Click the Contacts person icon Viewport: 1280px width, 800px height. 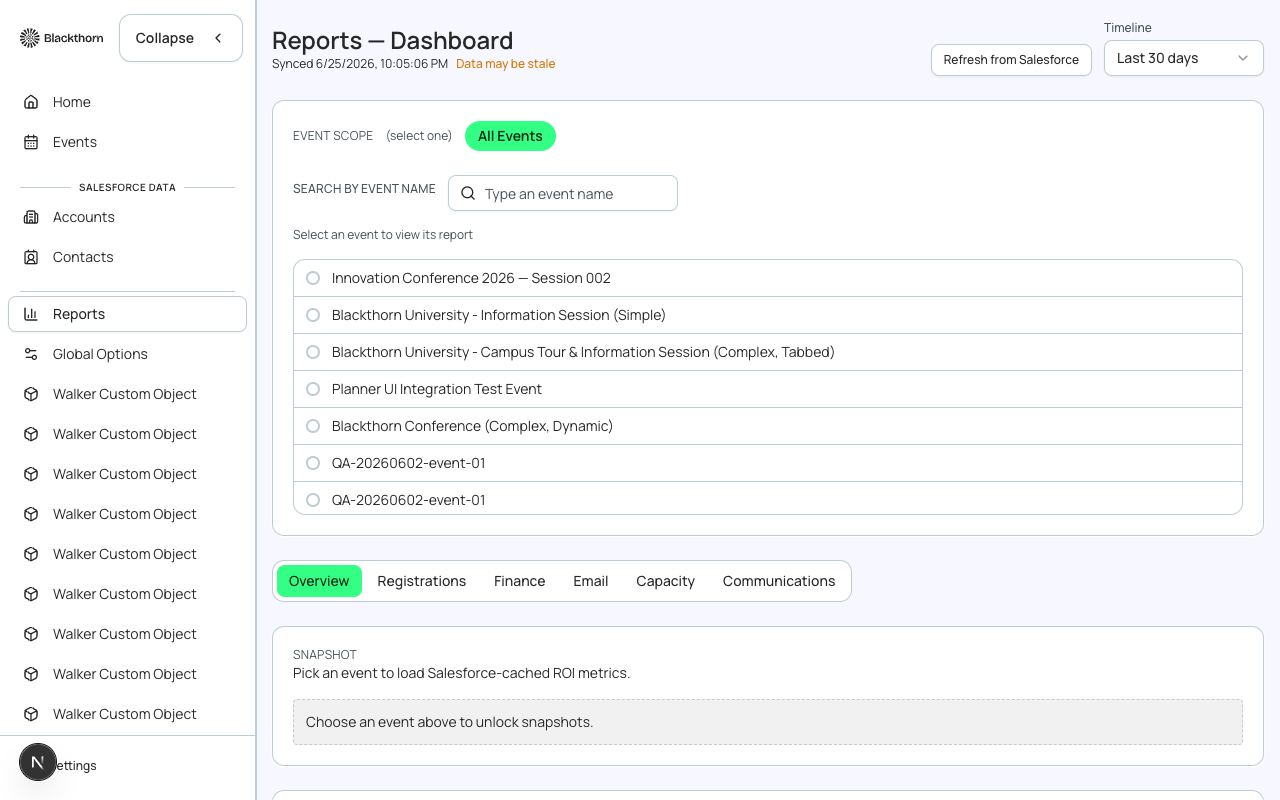31,257
